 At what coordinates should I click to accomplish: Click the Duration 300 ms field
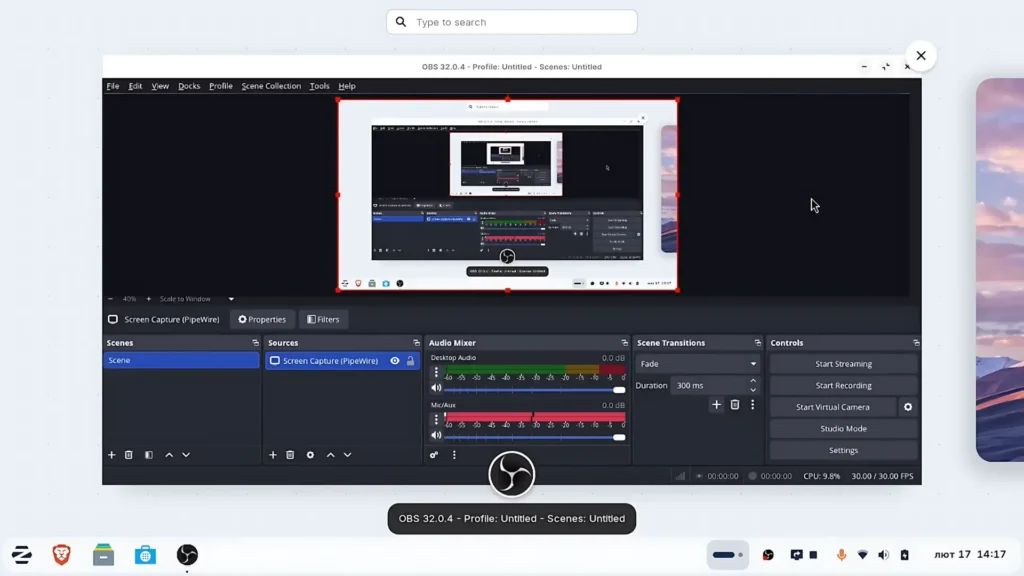coord(709,385)
